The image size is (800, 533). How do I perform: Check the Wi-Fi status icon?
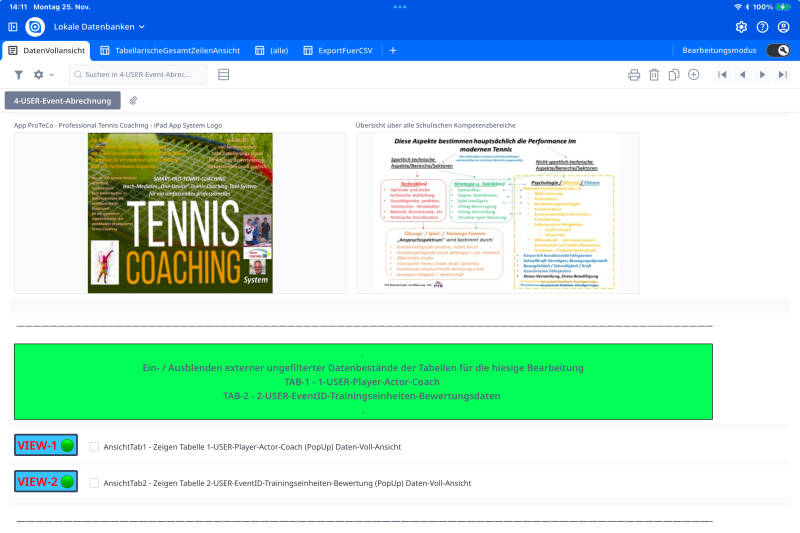738,7
